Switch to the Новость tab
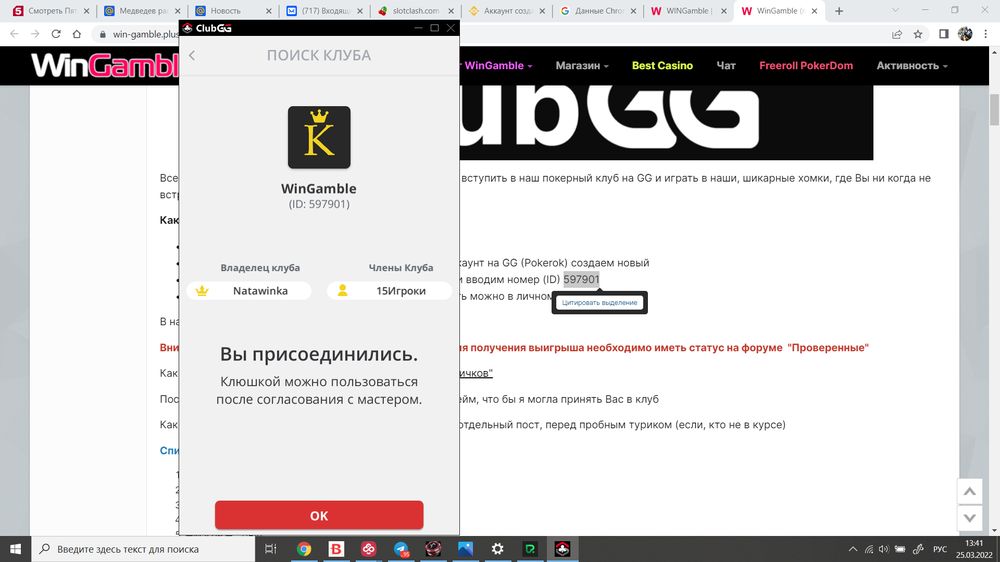The width and height of the screenshot is (1000, 562). (233, 11)
